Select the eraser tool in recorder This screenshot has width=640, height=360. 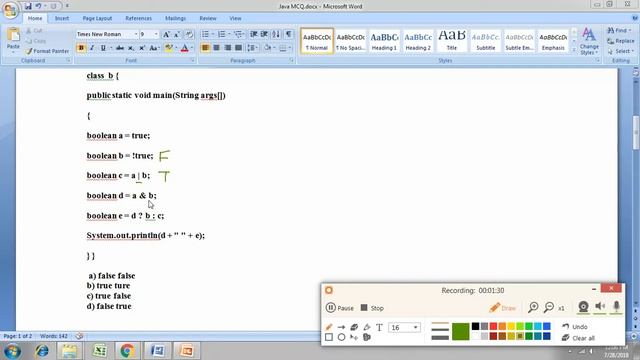point(354,327)
